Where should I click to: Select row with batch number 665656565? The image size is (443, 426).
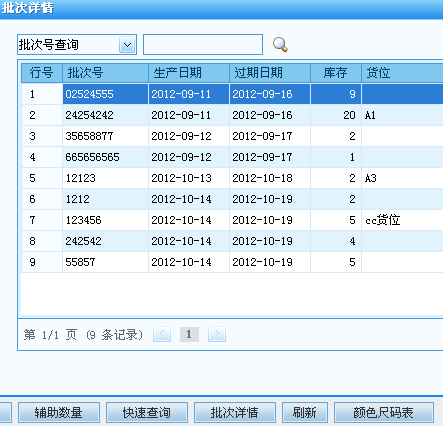[232, 157]
